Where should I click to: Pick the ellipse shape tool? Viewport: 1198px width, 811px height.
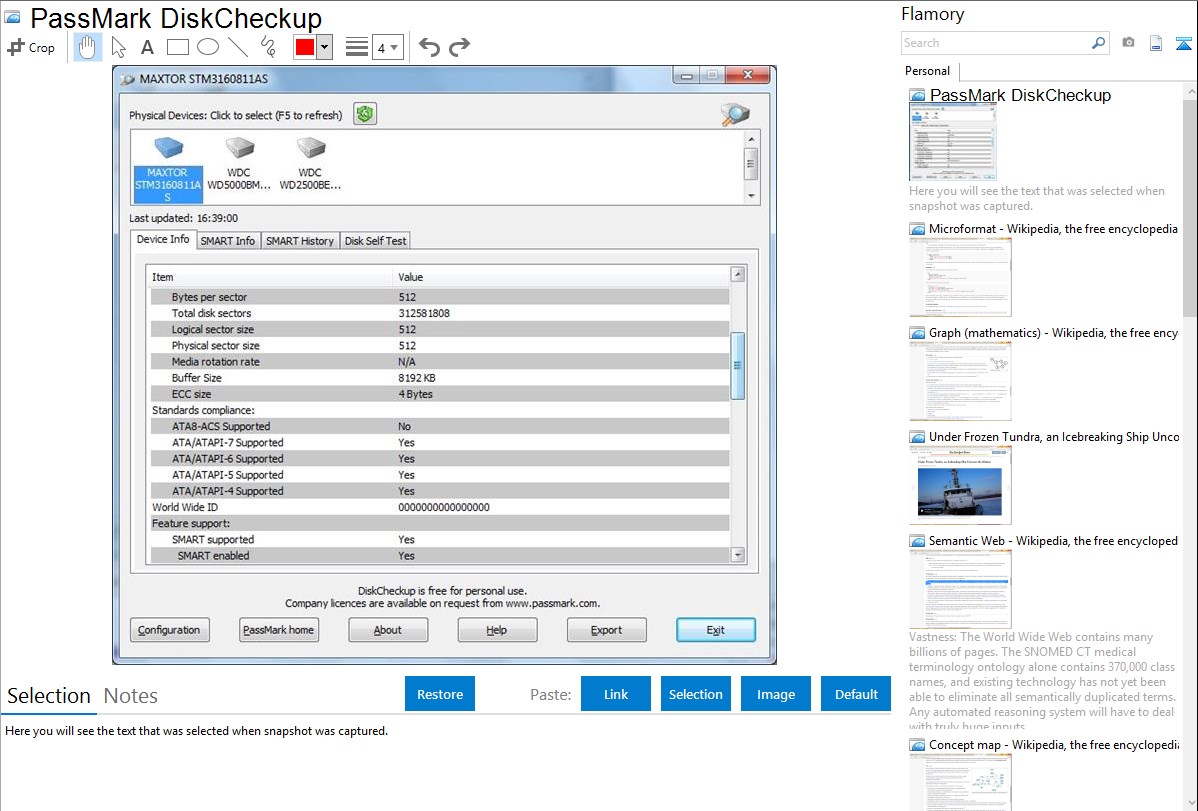click(208, 47)
